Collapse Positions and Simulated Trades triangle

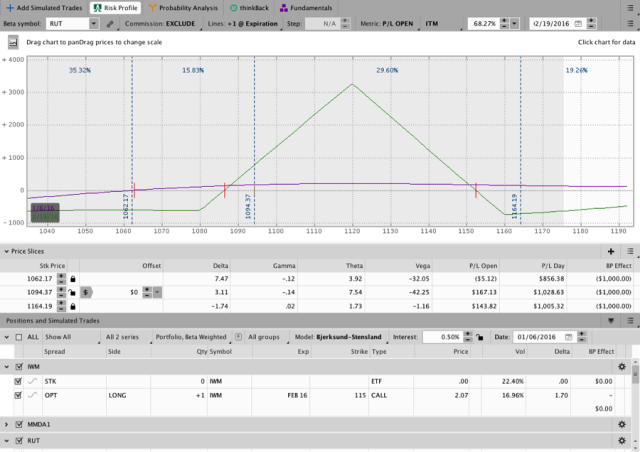pos(611,321)
